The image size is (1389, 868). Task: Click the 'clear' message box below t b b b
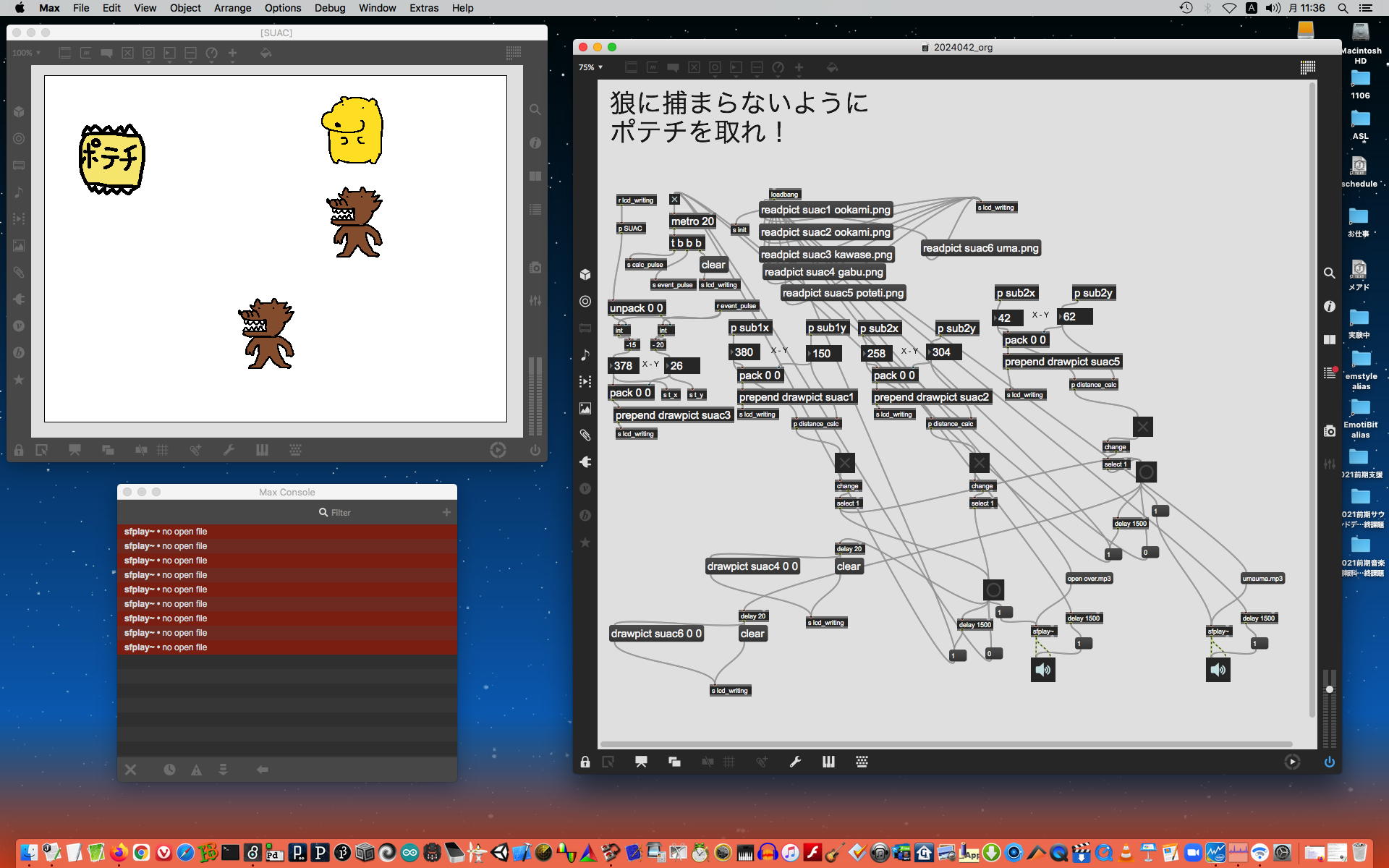713,265
